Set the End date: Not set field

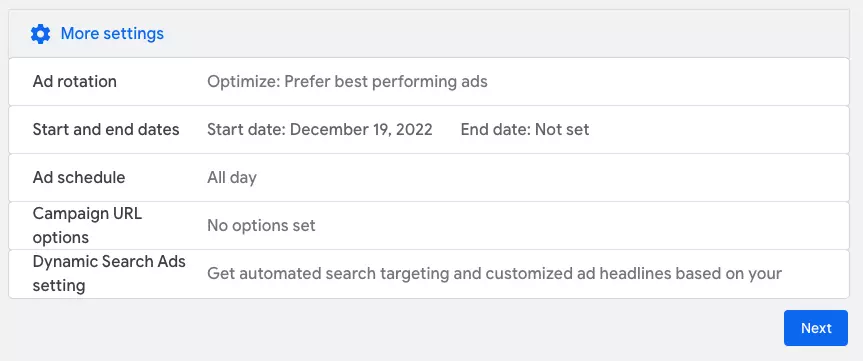pyautogui.click(x=525, y=129)
